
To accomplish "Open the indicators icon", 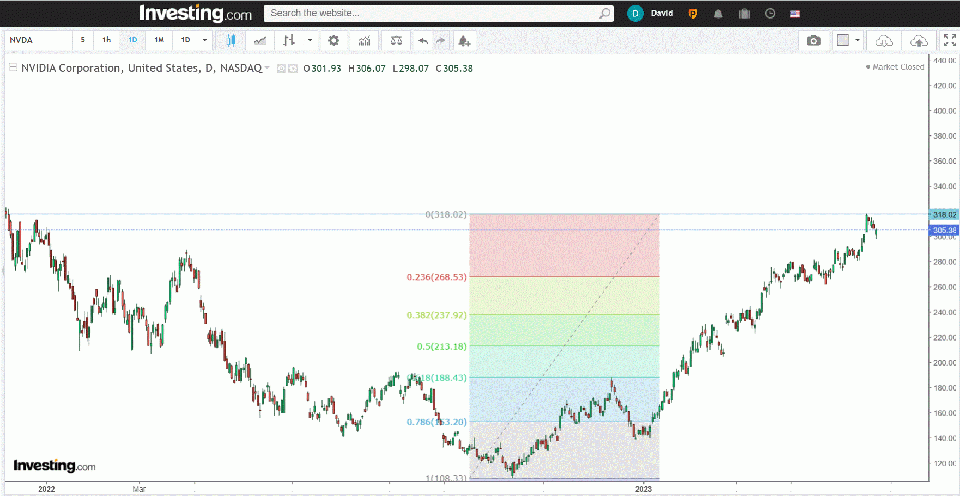I will click(x=365, y=40).
